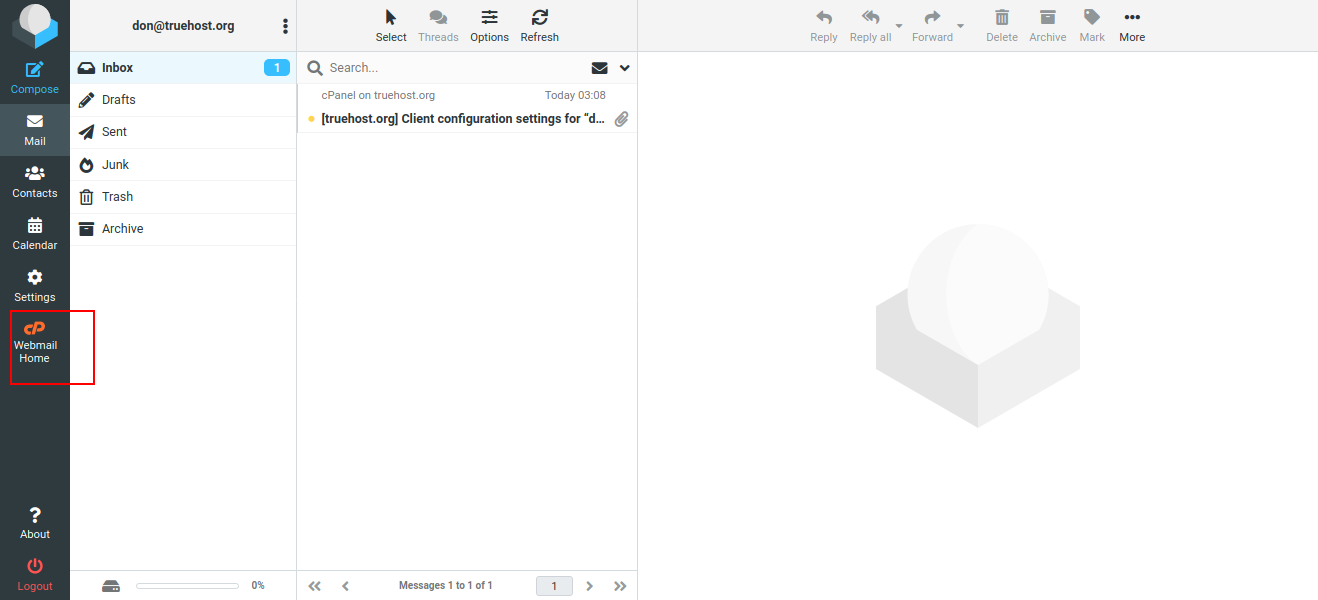Click inside the Search field
Image resolution: width=1318 pixels, height=600 pixels.
(455, 68)
